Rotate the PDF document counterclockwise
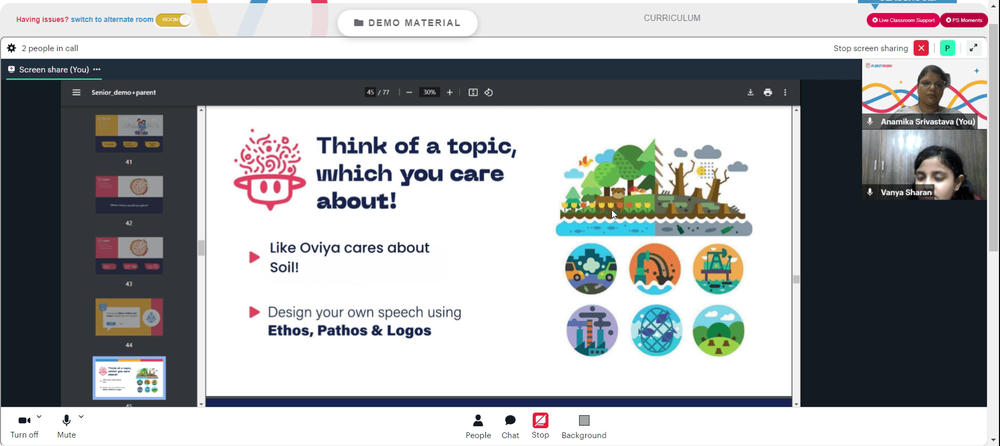This screenshot has height=446, width=1000. pyautogui.click(x=489, y=93)
